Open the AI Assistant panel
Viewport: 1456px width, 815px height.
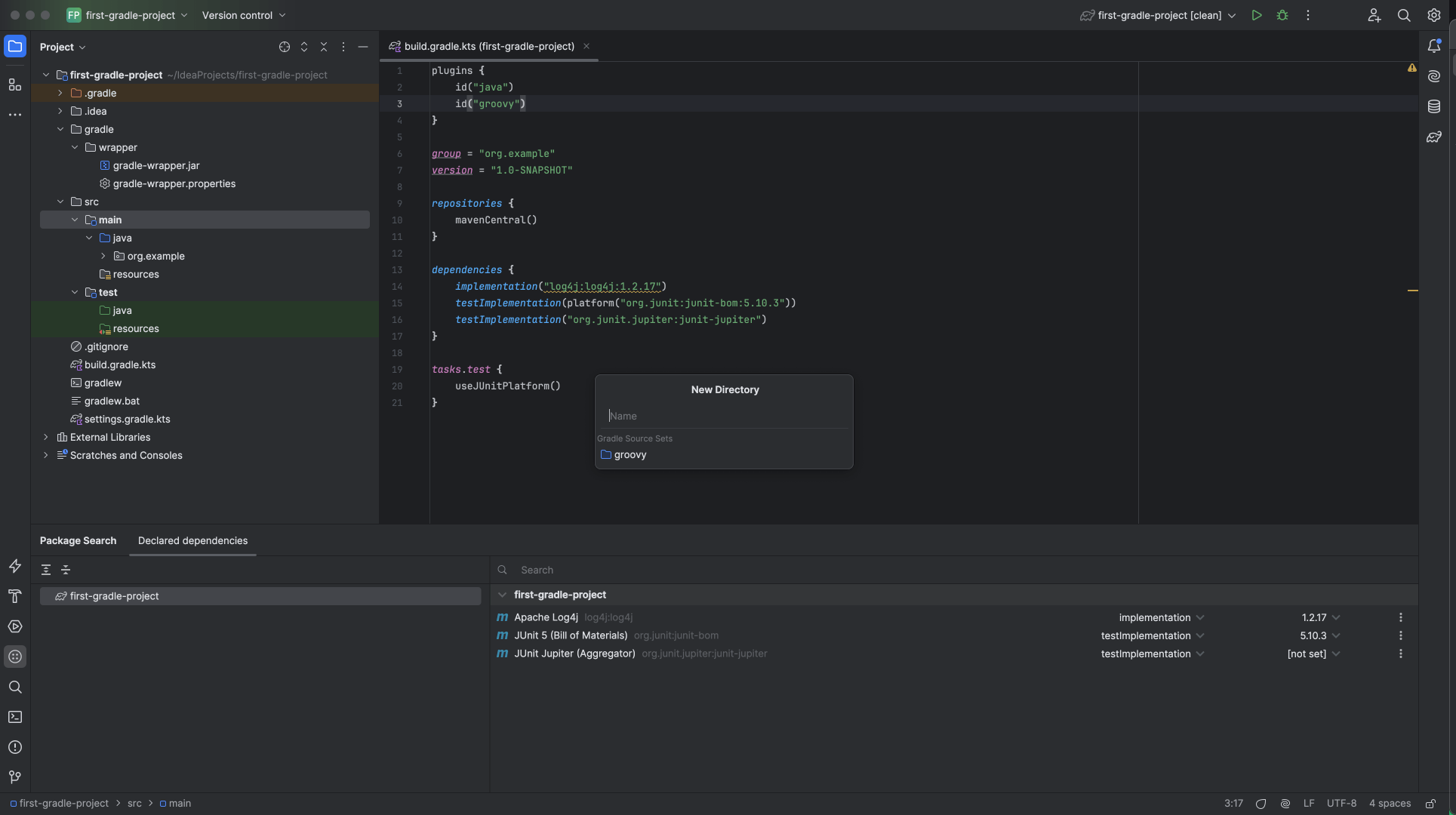(x=1433, y=76)
